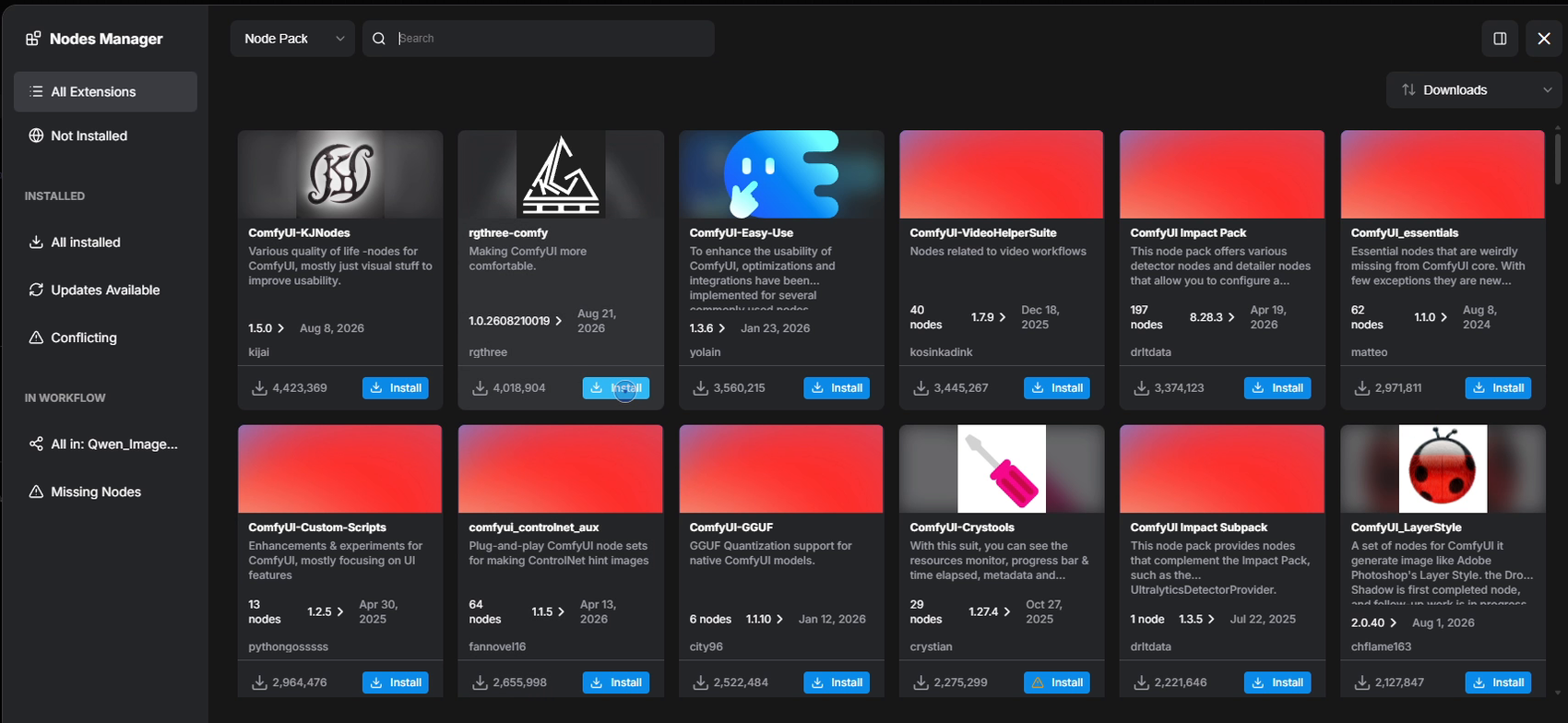1568x723 pixels.
Task: Click the Nodes Manager logo icon
Action: (33, 39)
